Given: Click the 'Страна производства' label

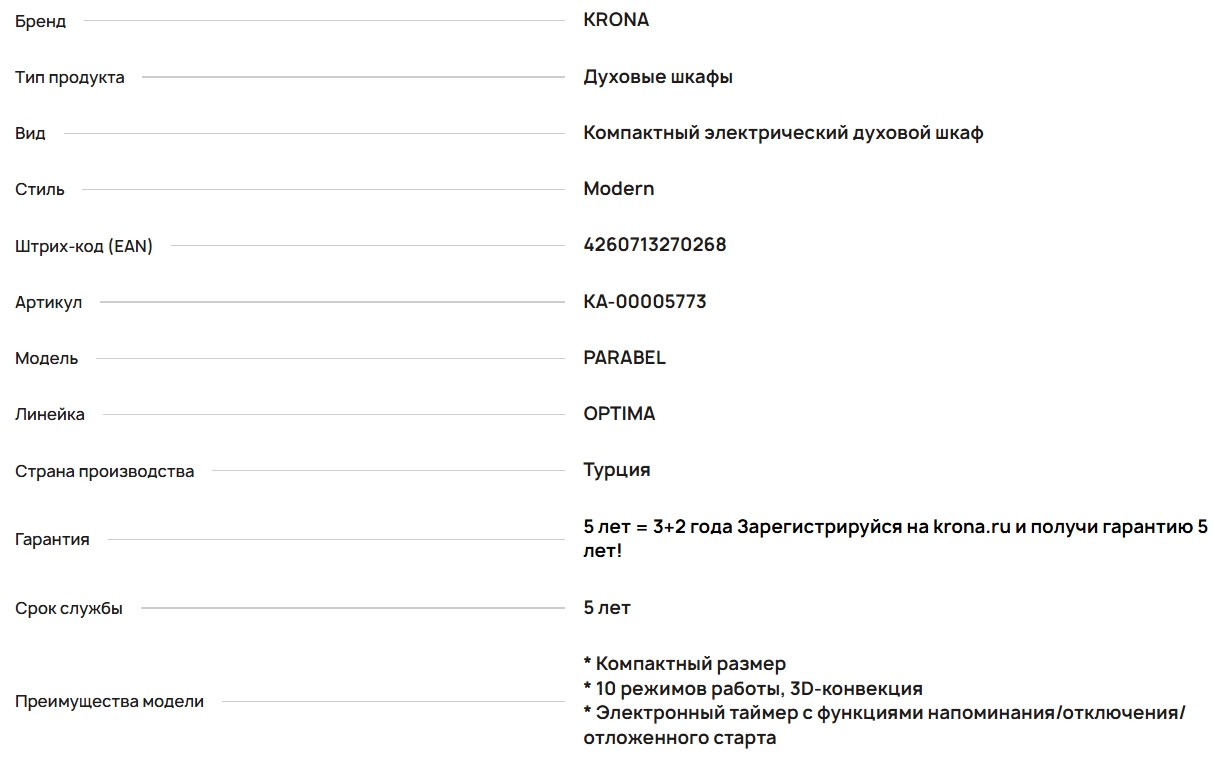Looking at the screenshot, I should pos(105,471).
